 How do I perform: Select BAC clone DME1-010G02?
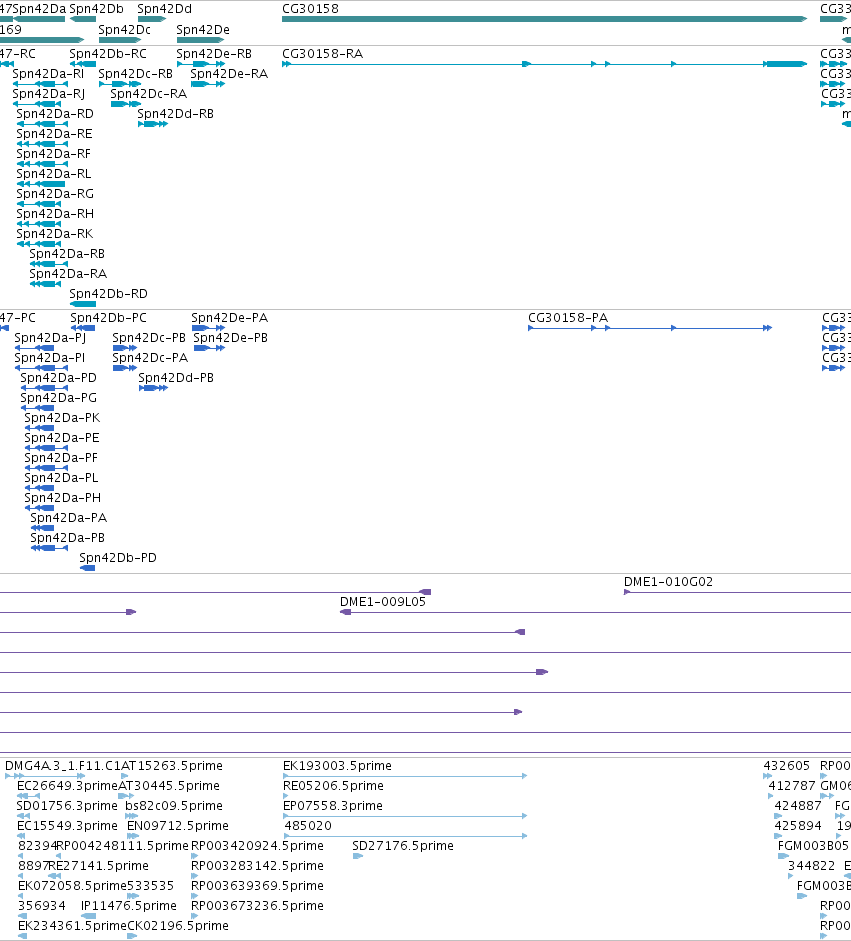pos(669,582)
